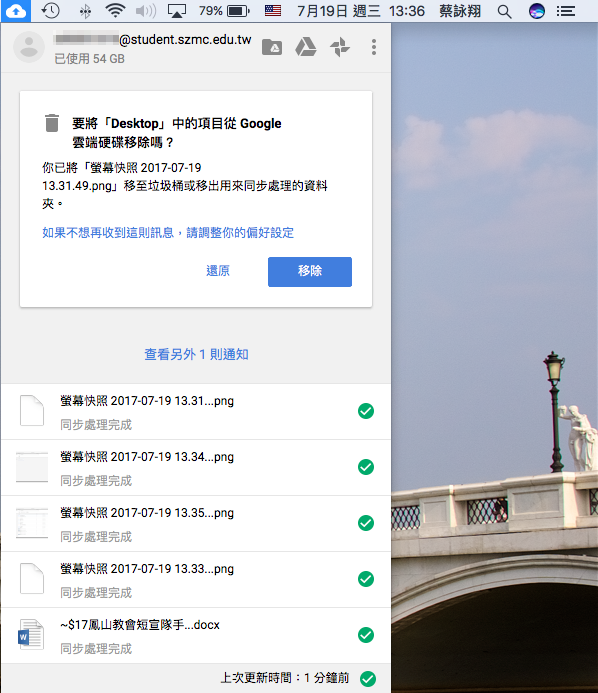
Task: Select file 螢幕快照 2017-07-19 13.31...png
Action: (x=196, y=411)
